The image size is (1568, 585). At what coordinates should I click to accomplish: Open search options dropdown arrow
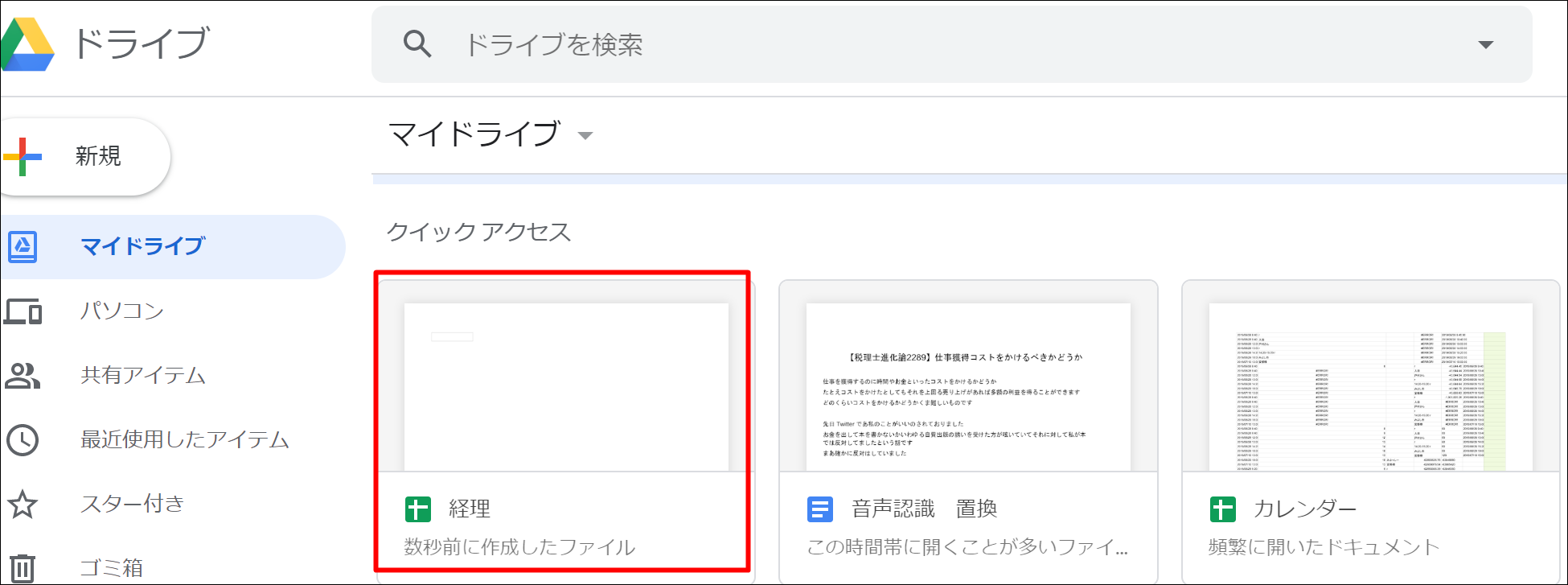click(x=1485, y=45)
